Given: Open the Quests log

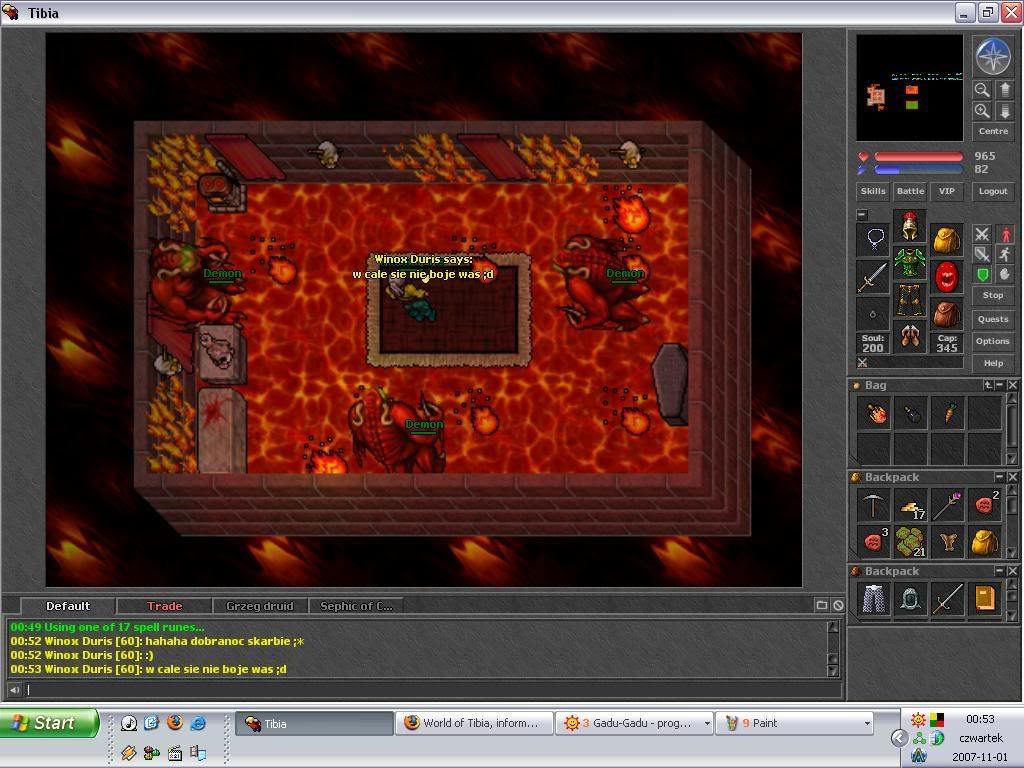Looking at the screenshot, I should point(993,319).
